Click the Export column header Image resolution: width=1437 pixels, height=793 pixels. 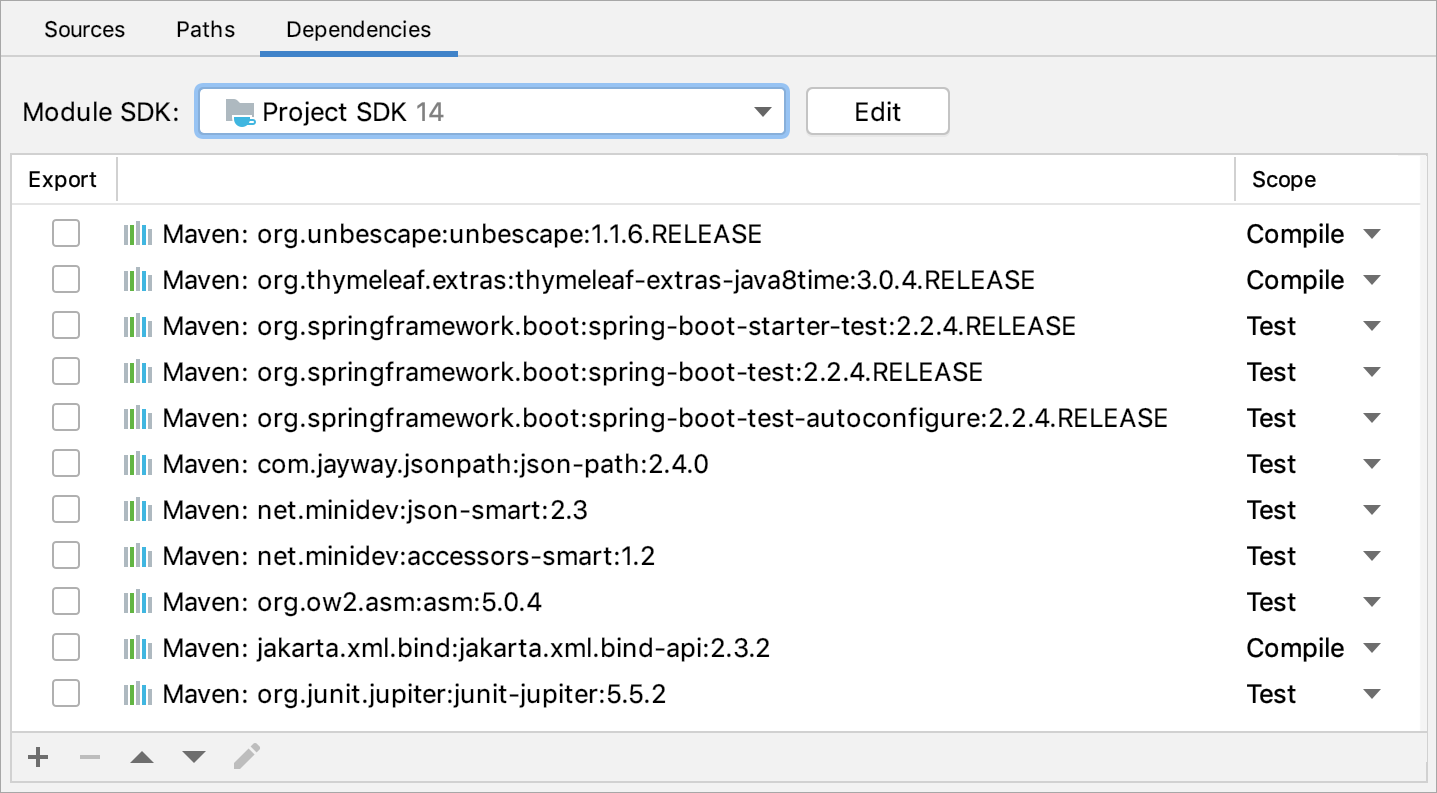click(x=62, y=180)
